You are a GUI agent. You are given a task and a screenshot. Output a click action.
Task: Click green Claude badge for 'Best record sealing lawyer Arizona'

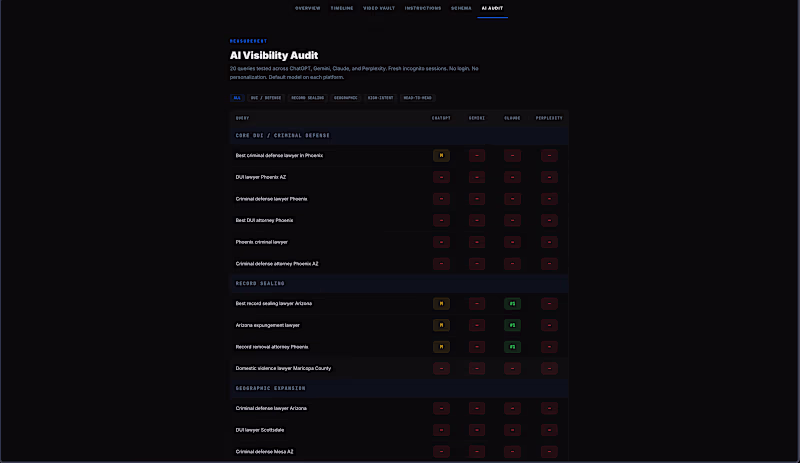point(512,304)
